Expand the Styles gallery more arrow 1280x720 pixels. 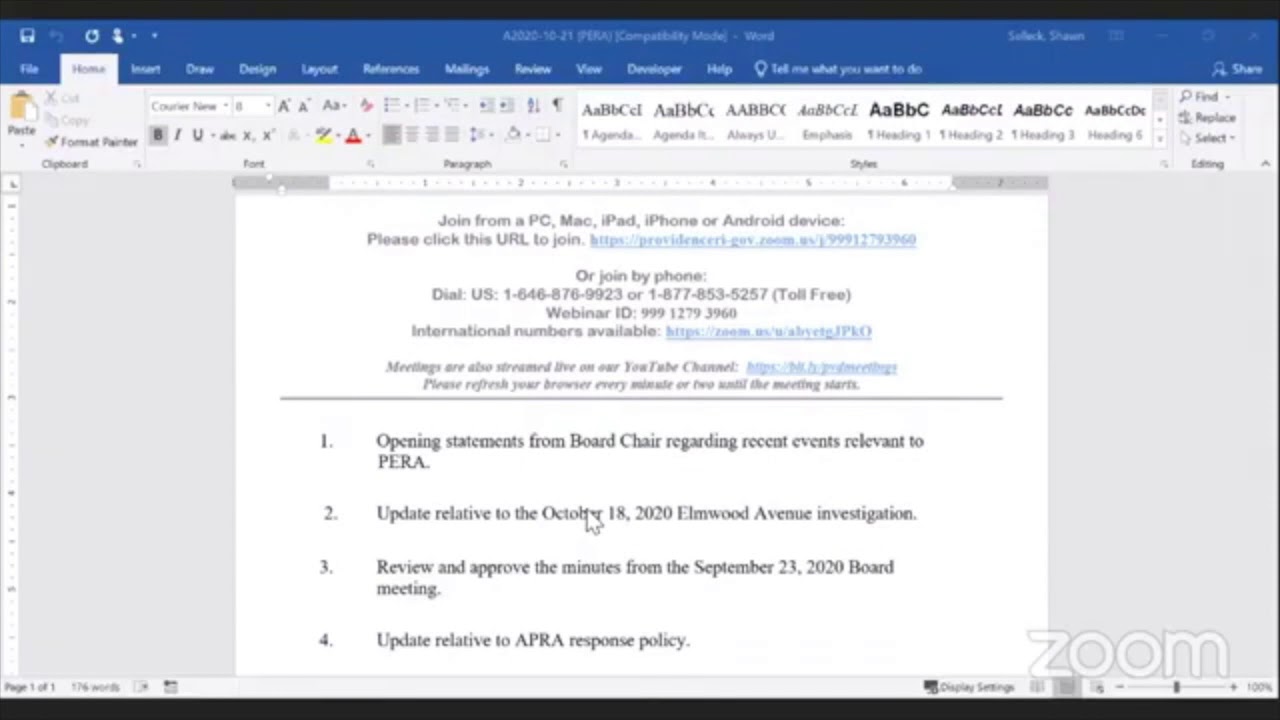point(1160,137)
